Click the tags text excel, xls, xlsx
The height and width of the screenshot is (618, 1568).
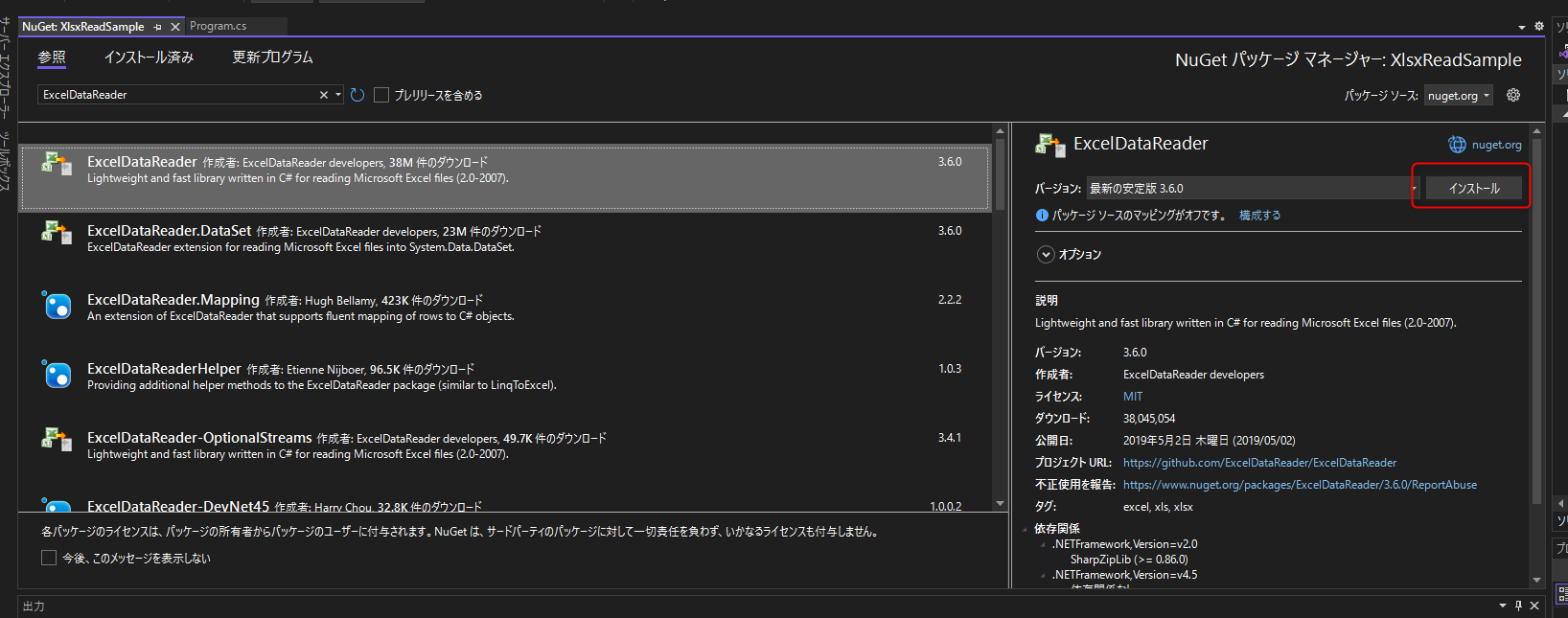pos(1158,507)
